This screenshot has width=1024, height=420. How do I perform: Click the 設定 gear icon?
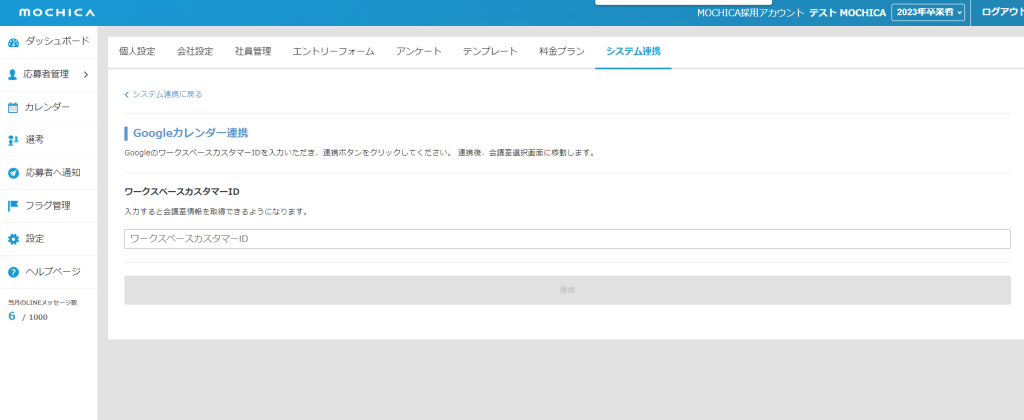pos(14,239)
